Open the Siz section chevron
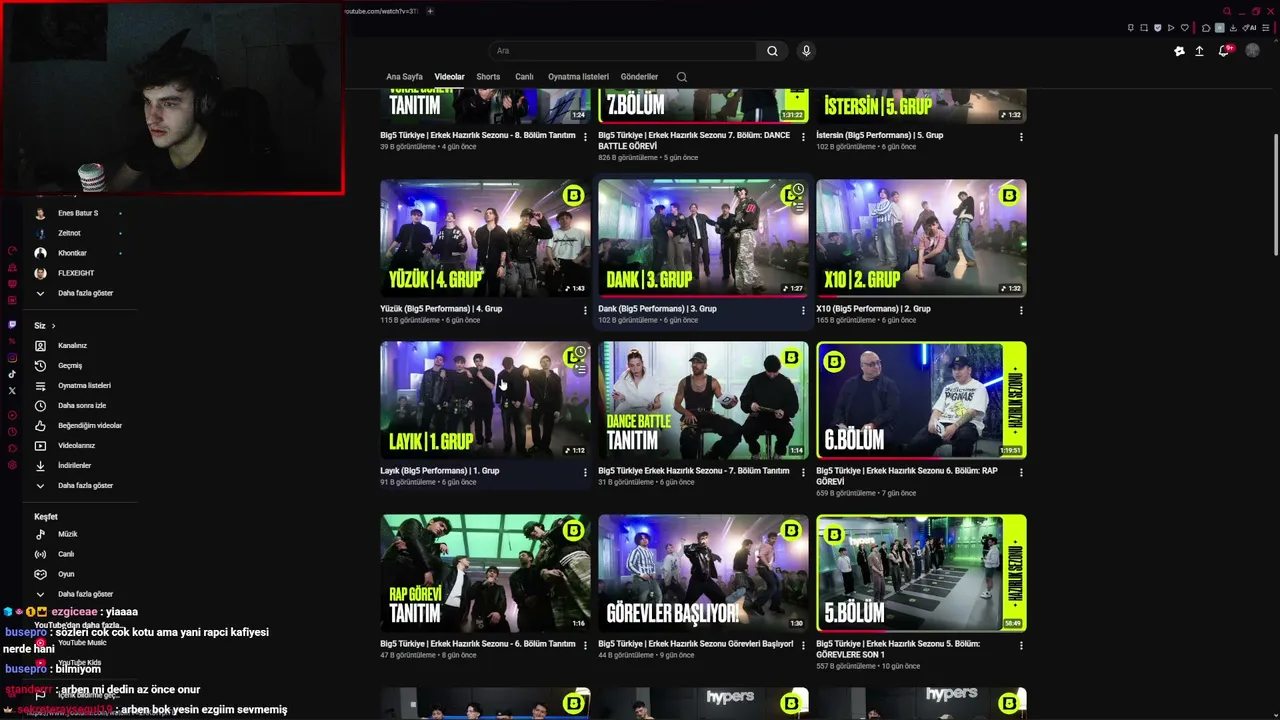The height and width of the screenshot is (720, 1280). (x=53, y=326)
